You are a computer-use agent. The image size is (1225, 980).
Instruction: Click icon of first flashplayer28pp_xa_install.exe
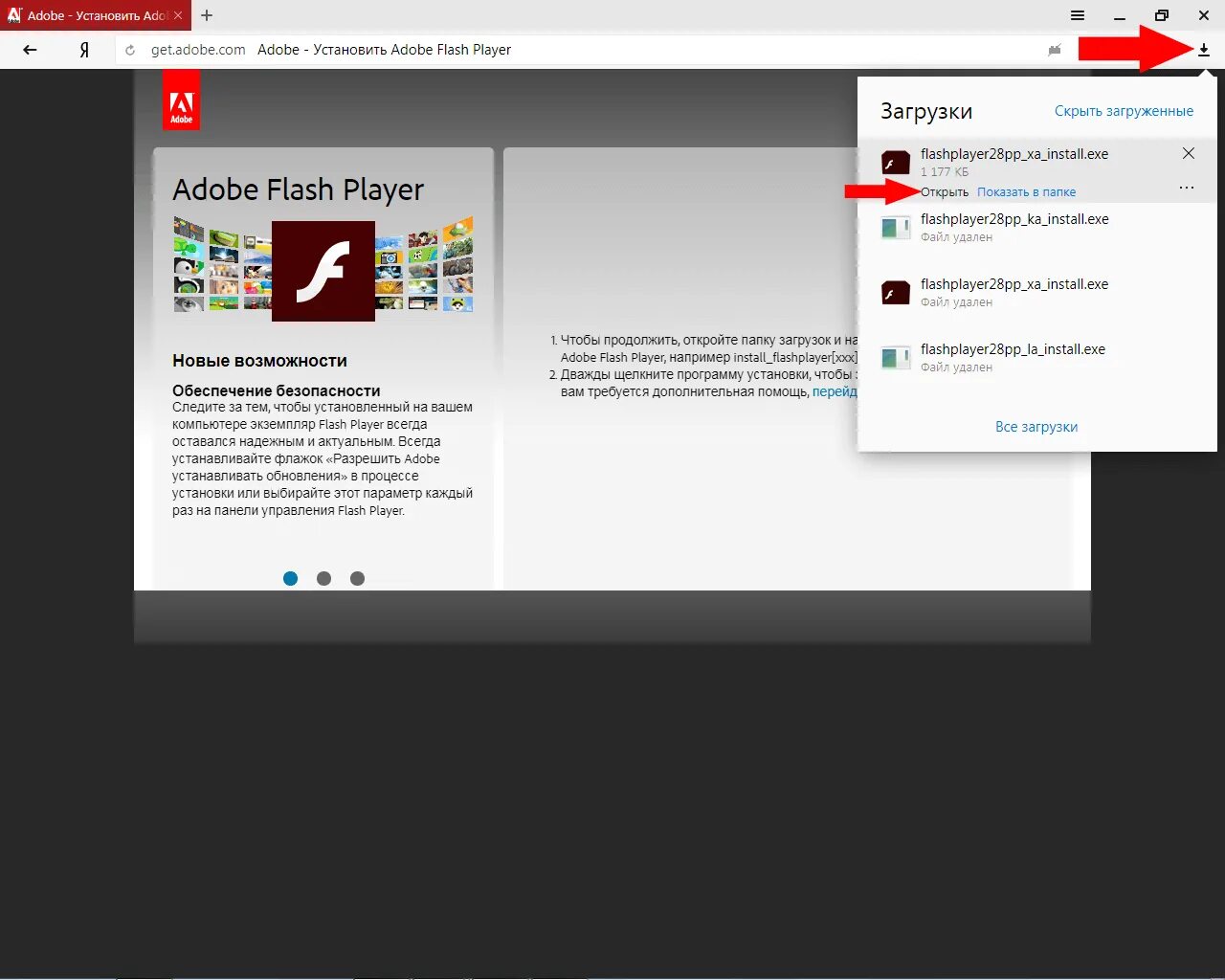coord(895,163)
